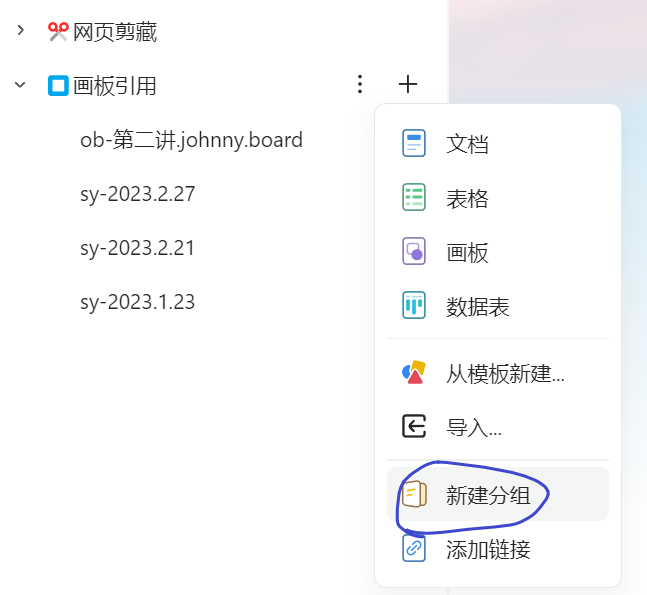Screen dimensions: 647x595
Task: Click the colorful template shapes icon
Action: 413,372
